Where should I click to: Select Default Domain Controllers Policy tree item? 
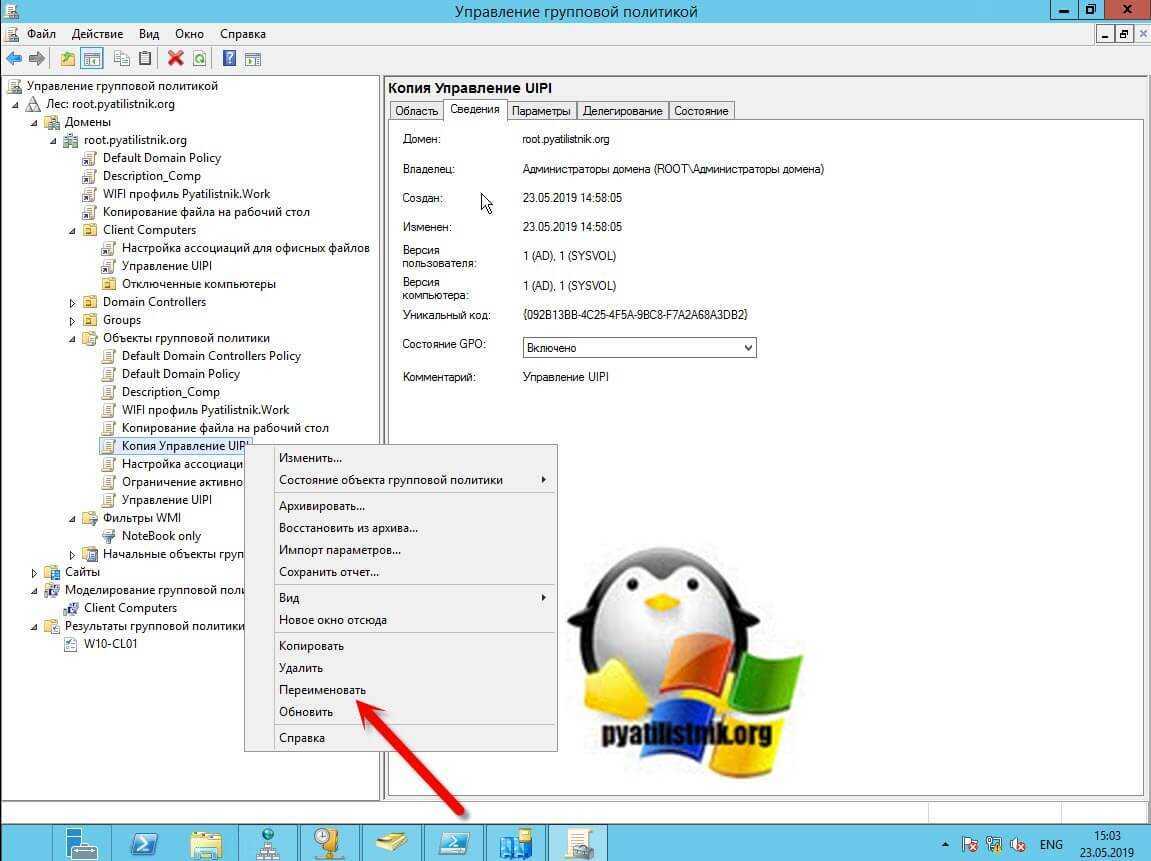tap(211, 356)
